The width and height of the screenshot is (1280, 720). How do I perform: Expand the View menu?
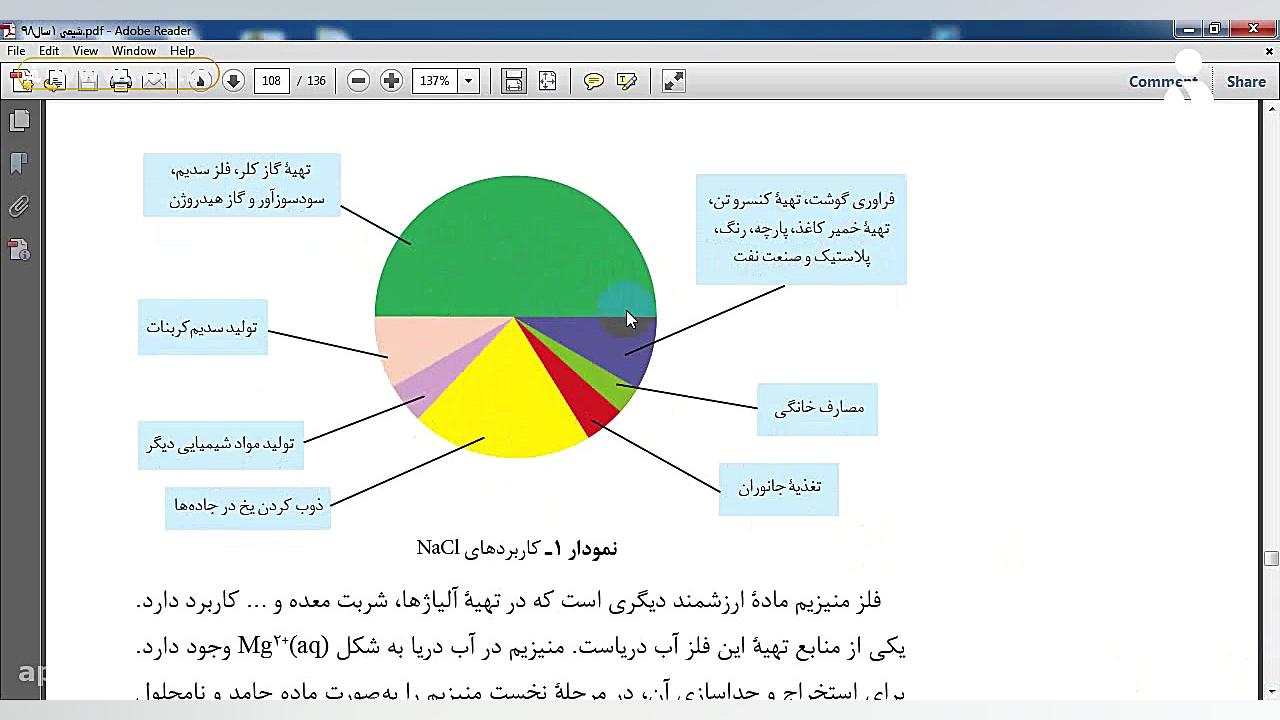tap(85, 50)
